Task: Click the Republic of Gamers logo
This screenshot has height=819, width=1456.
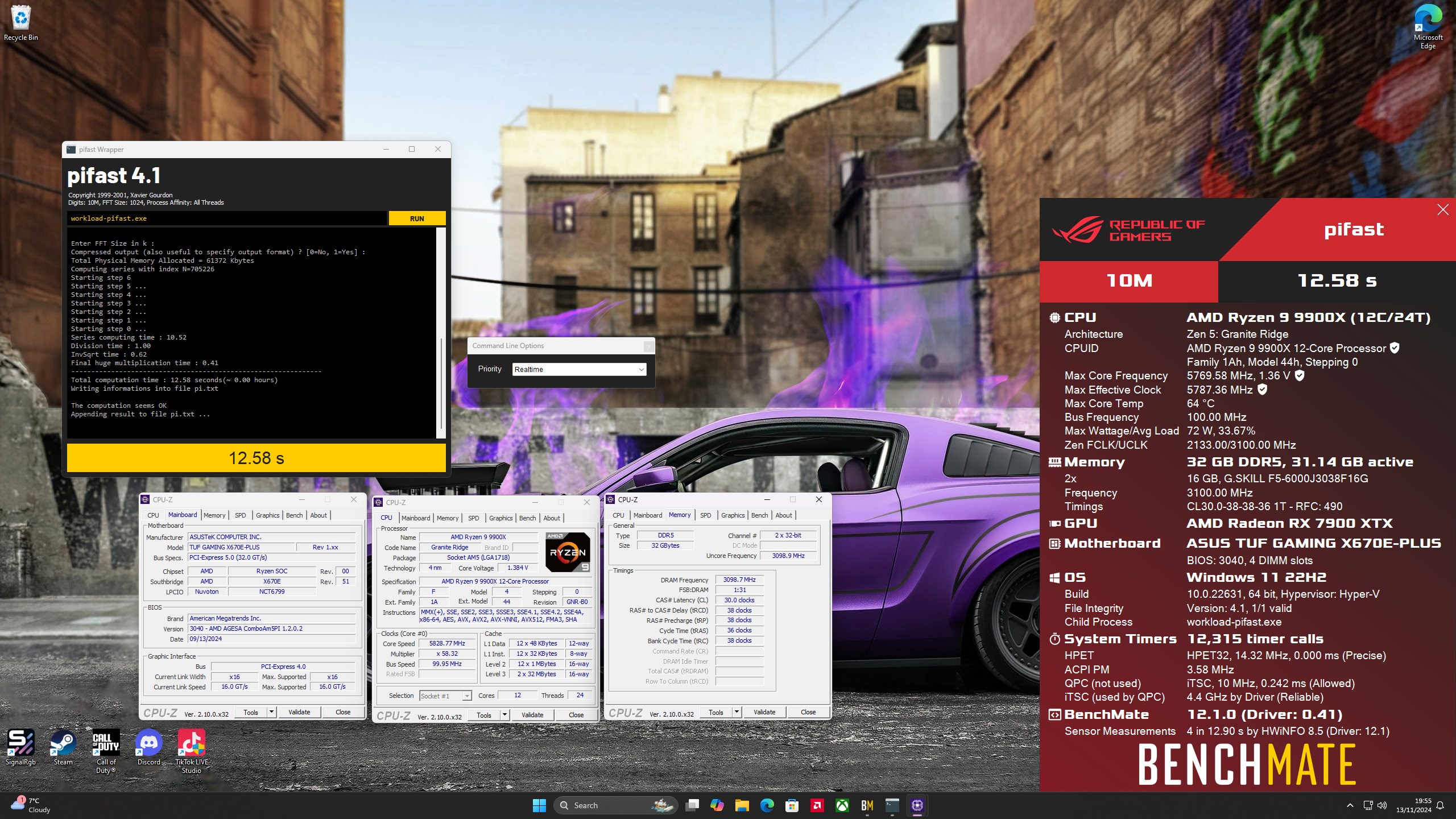Action: tap(1128, 230)
